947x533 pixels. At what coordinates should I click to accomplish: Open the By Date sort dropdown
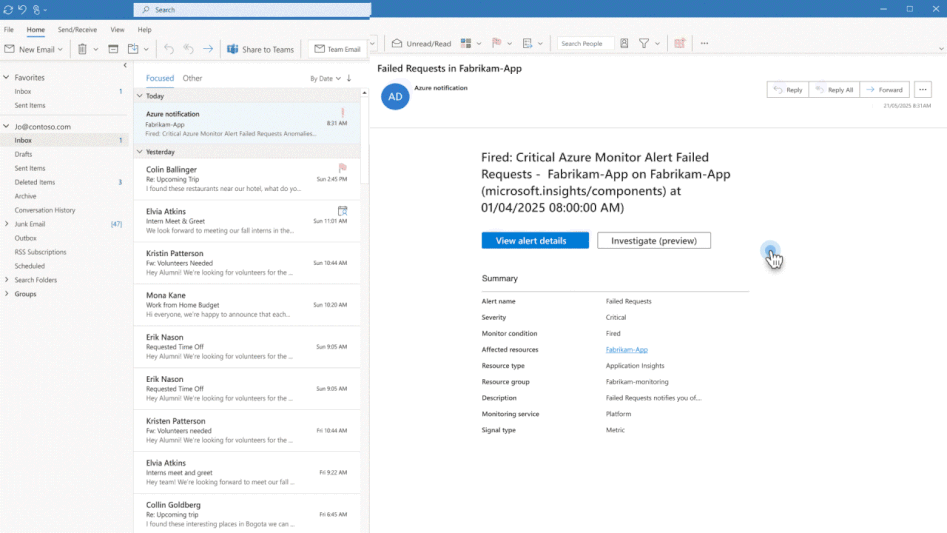(x=324, y=78)
